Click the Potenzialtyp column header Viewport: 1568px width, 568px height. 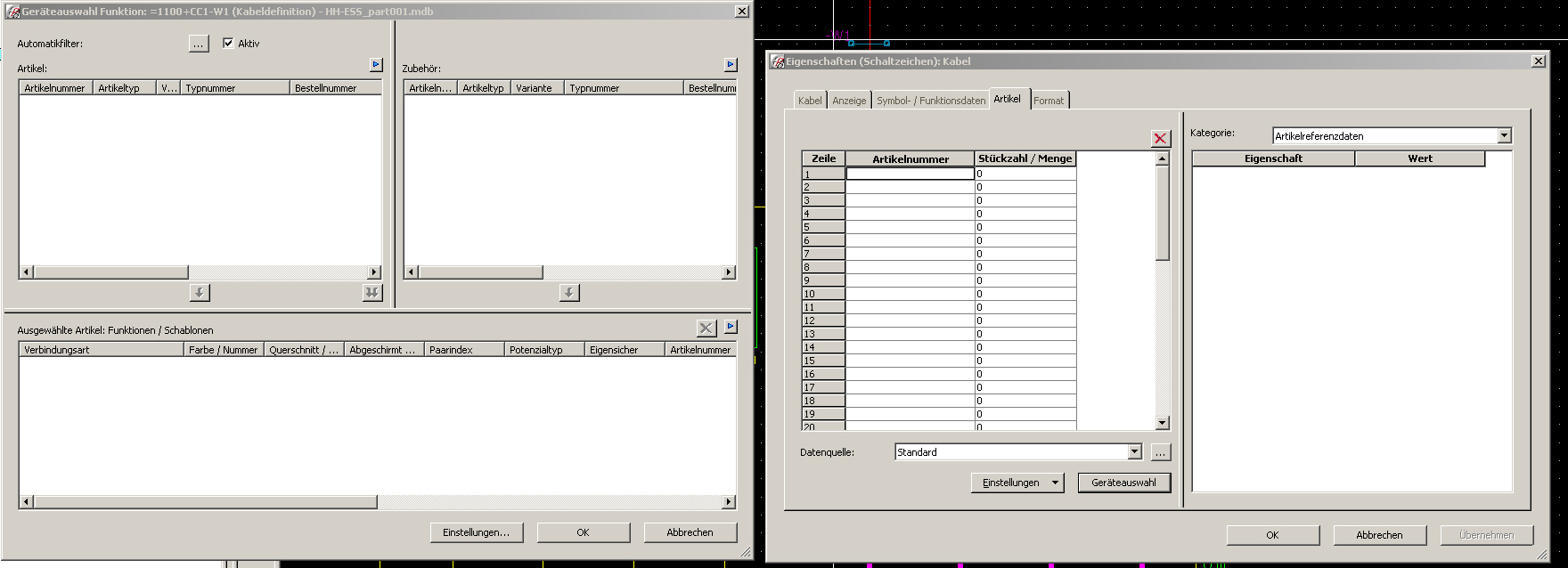(x=544, y=350)
